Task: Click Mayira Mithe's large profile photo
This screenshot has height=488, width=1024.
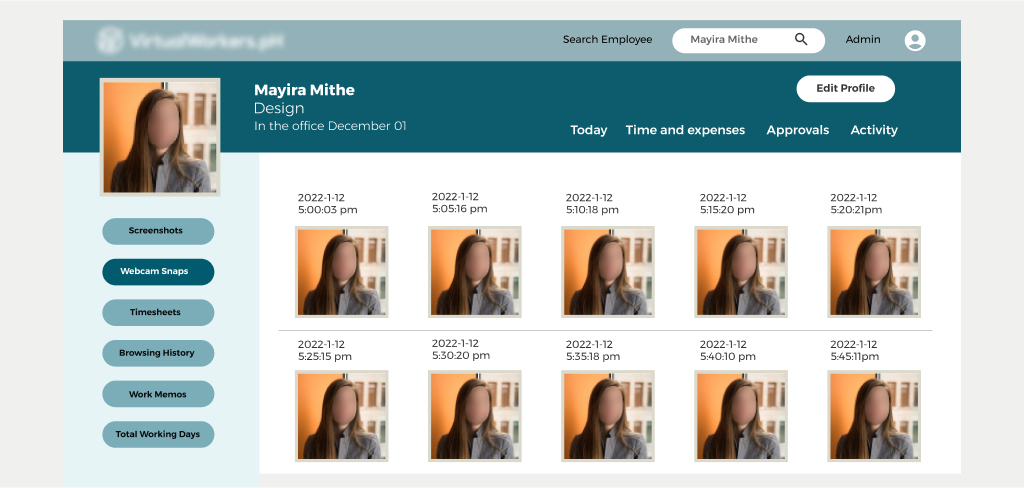Action: click(x=160, y=137)
